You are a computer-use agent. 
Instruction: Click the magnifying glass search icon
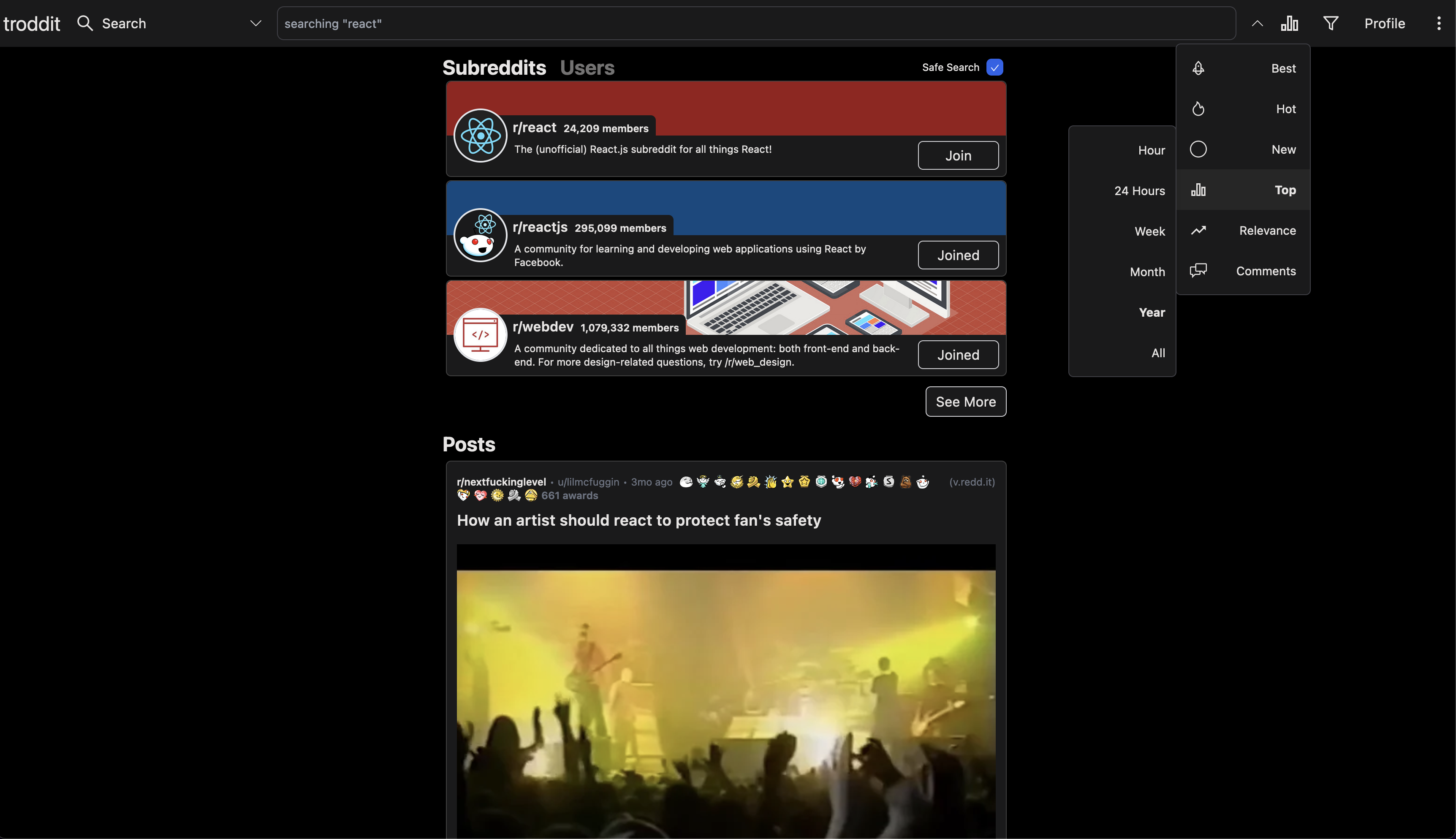click(x=85, y=23)
